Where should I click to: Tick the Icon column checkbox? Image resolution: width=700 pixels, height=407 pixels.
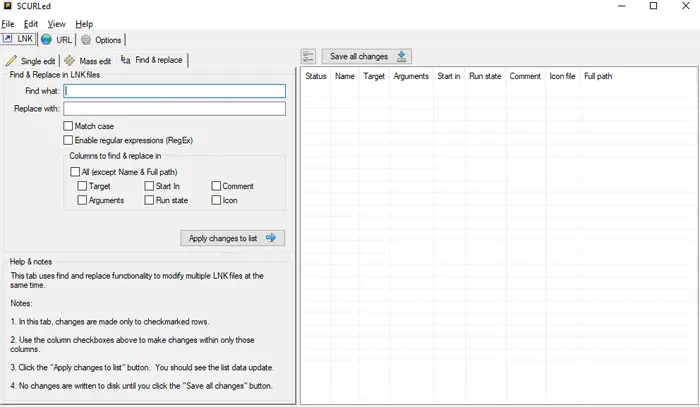pos(216,200)
